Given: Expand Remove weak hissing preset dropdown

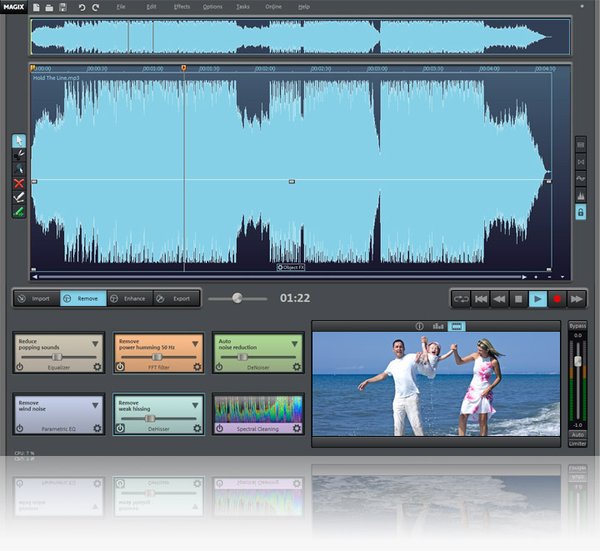Looking at the screenshot, I should coord(195,405).
